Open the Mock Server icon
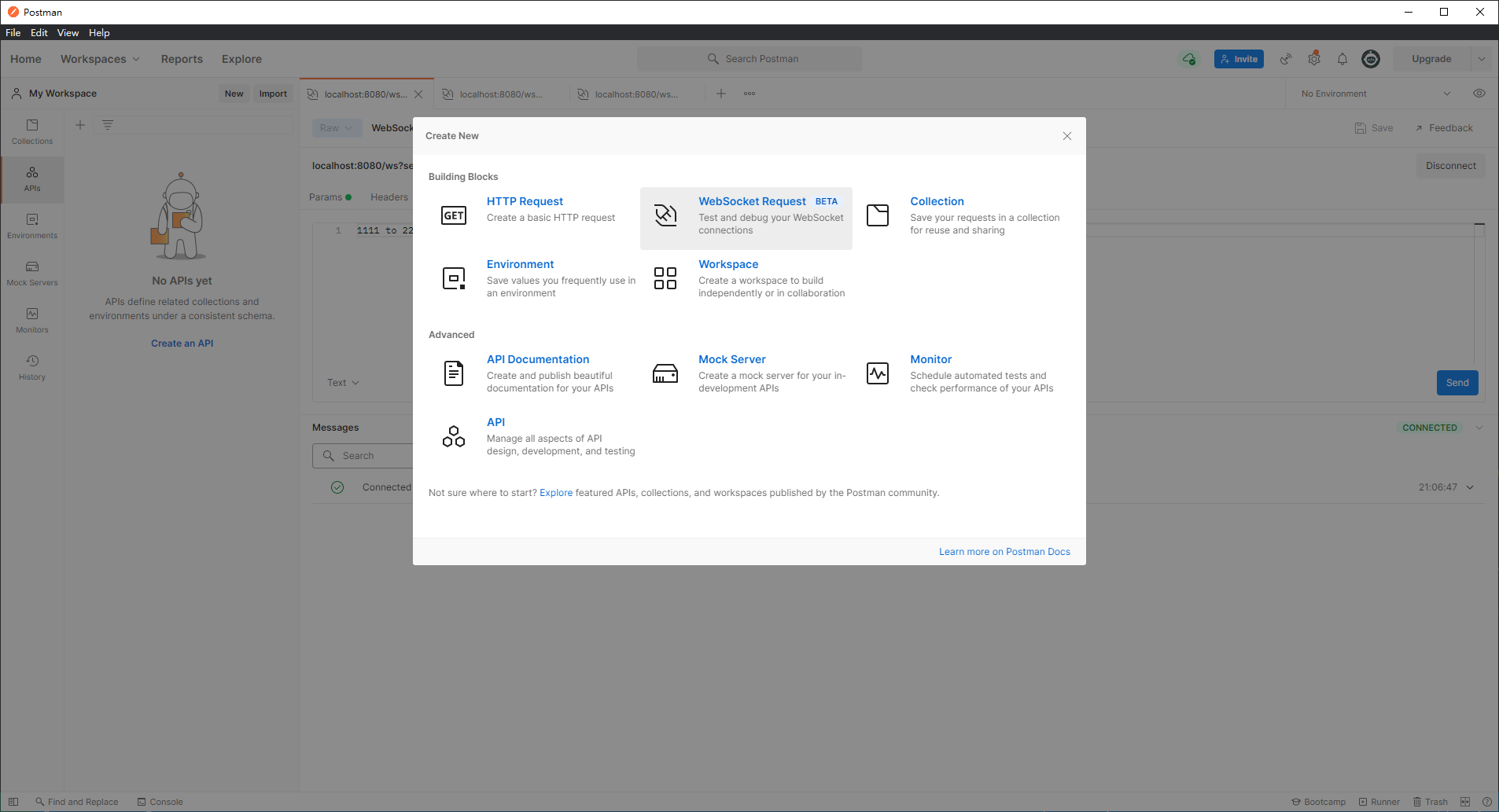Screen dimensions: 1499x812 coord(665,373)
